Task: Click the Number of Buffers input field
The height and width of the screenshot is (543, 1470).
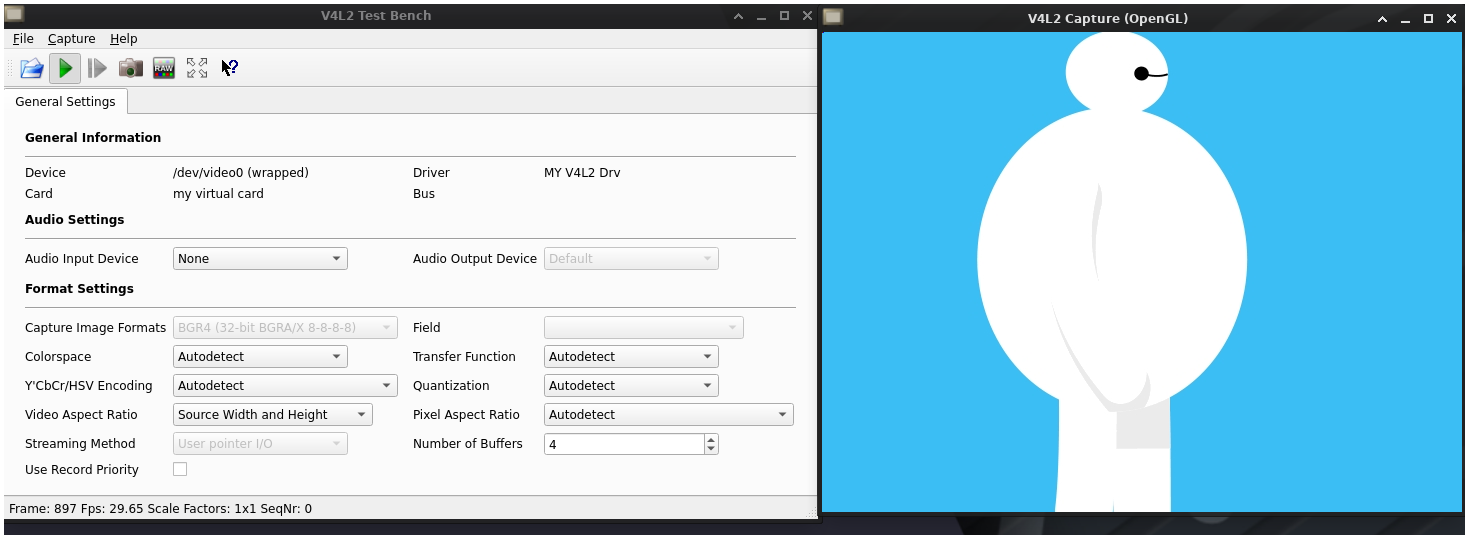Action: pos(624,443)
